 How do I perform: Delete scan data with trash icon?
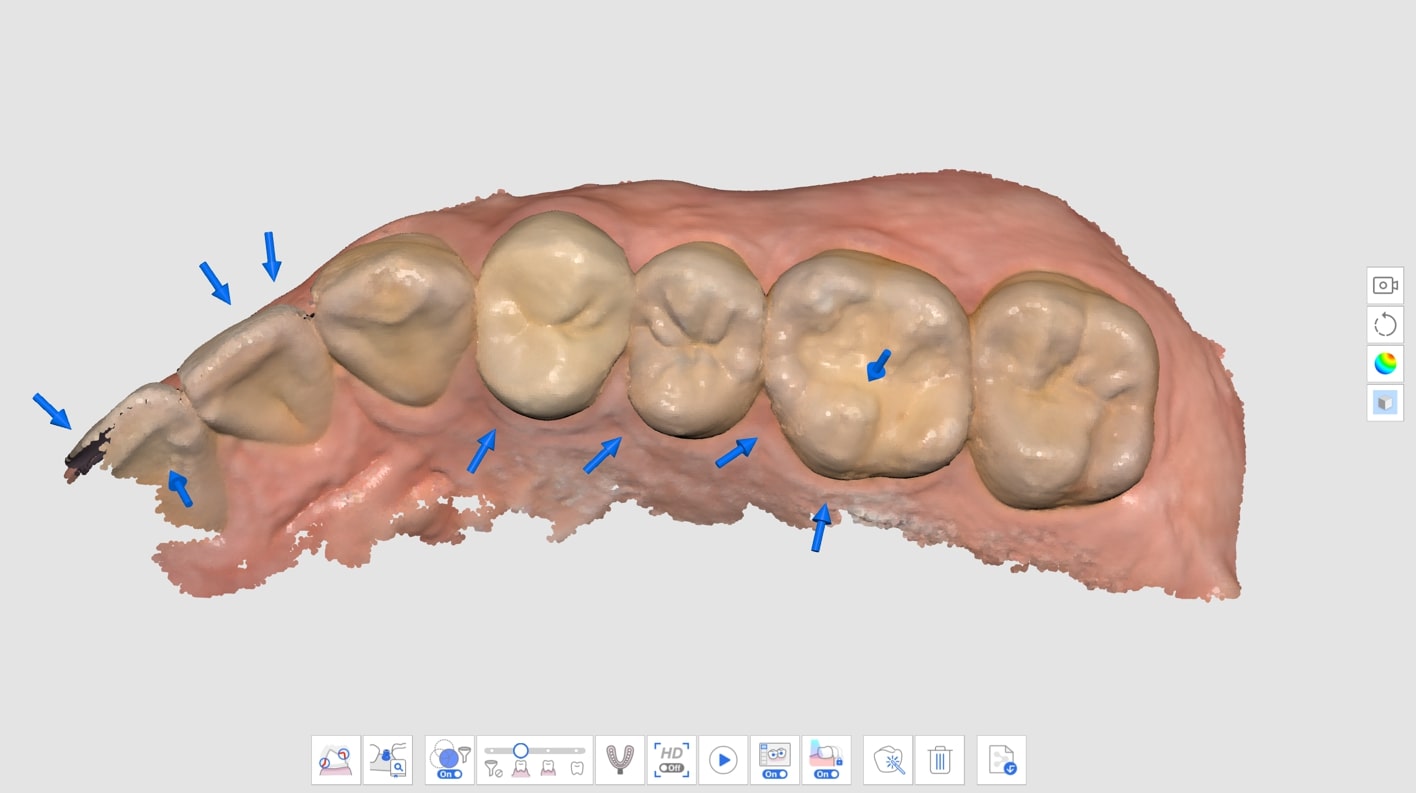[x=940, y=760]
